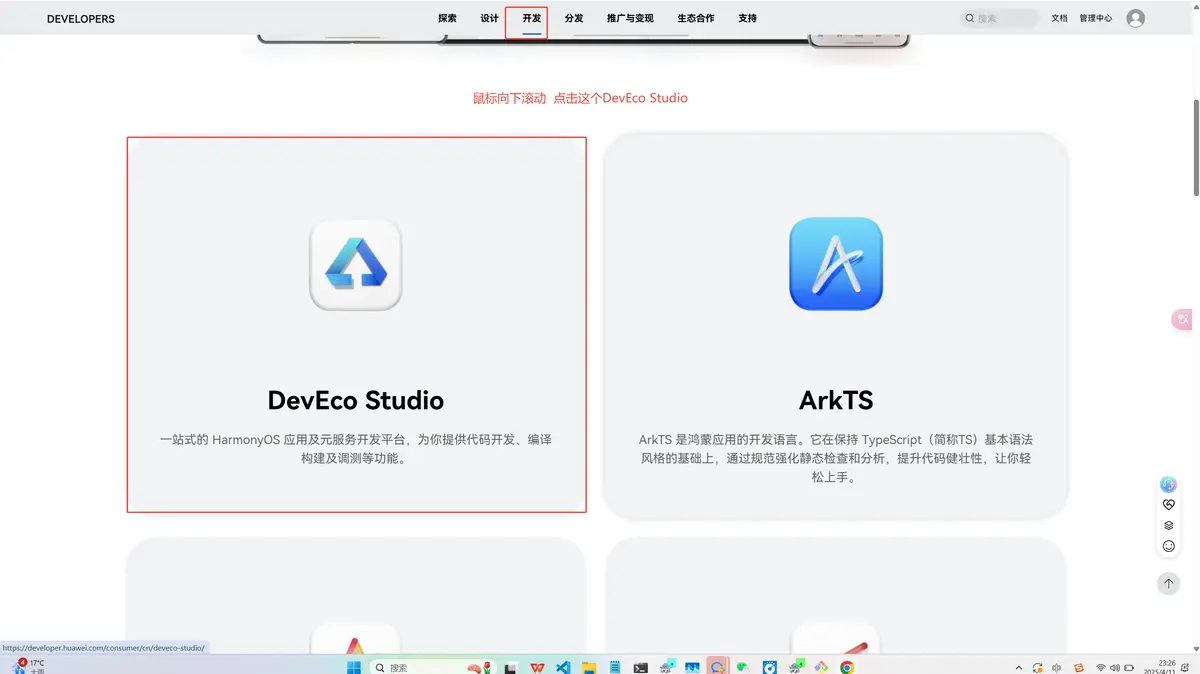Click the 文档 link in header
This screenshot has height=674, width=1200.
[x=1059, y=18]
